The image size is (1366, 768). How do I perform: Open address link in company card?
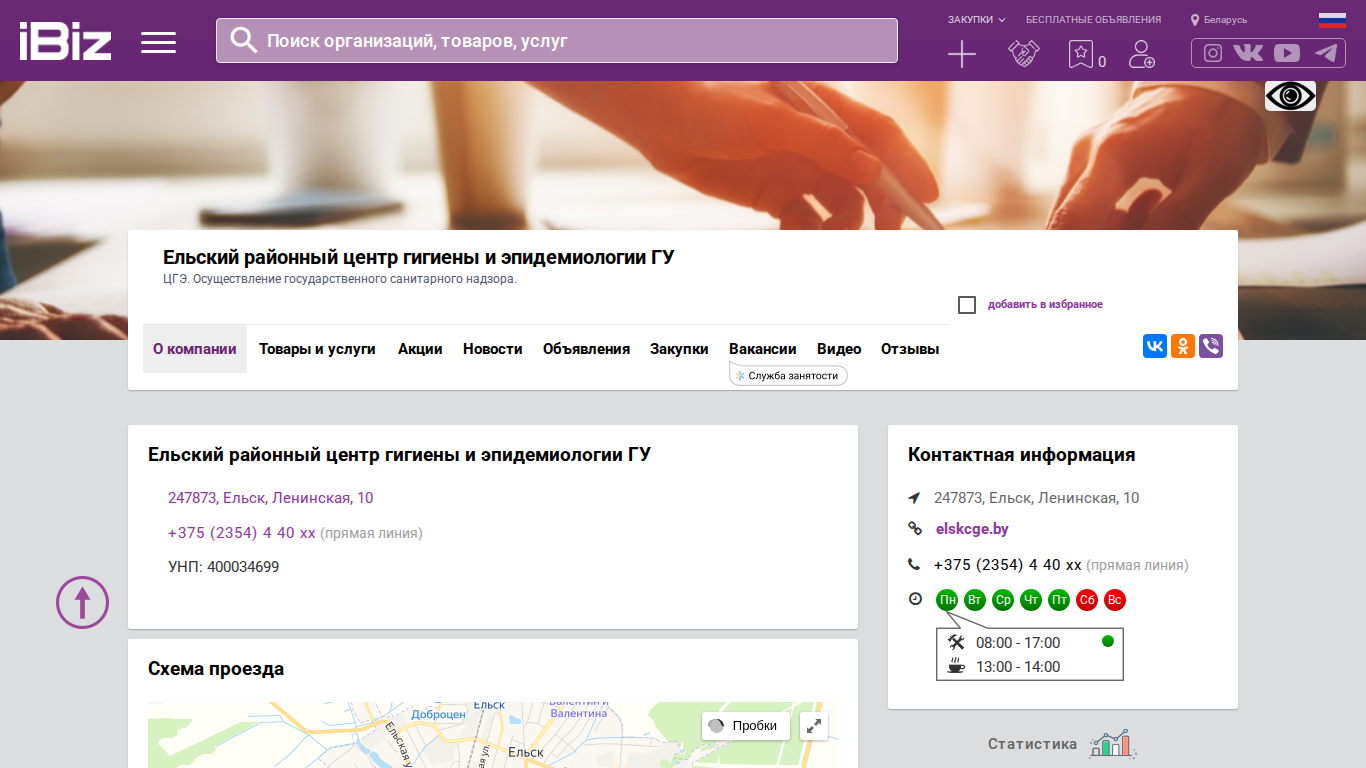(x=271, y=498)
